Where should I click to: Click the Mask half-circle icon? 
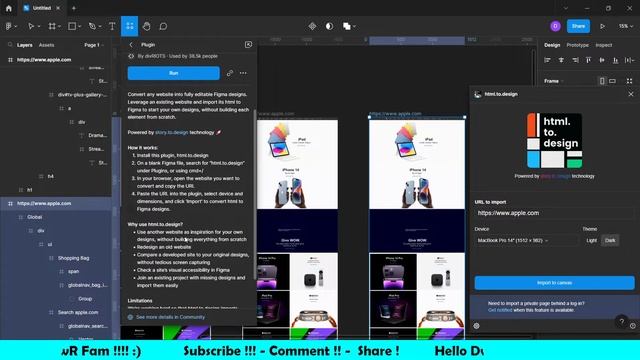click(329, 26)
